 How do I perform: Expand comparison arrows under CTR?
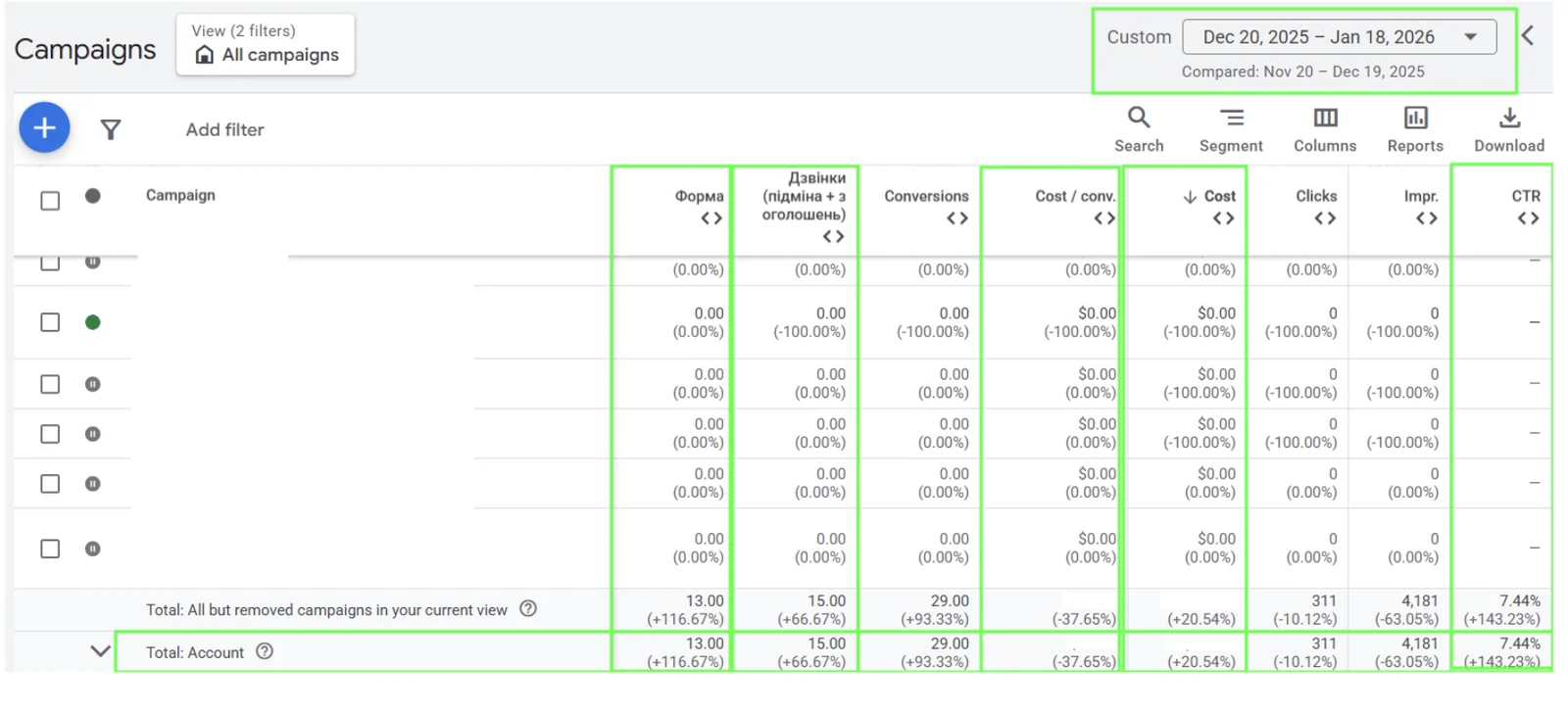pos(1528,218)
